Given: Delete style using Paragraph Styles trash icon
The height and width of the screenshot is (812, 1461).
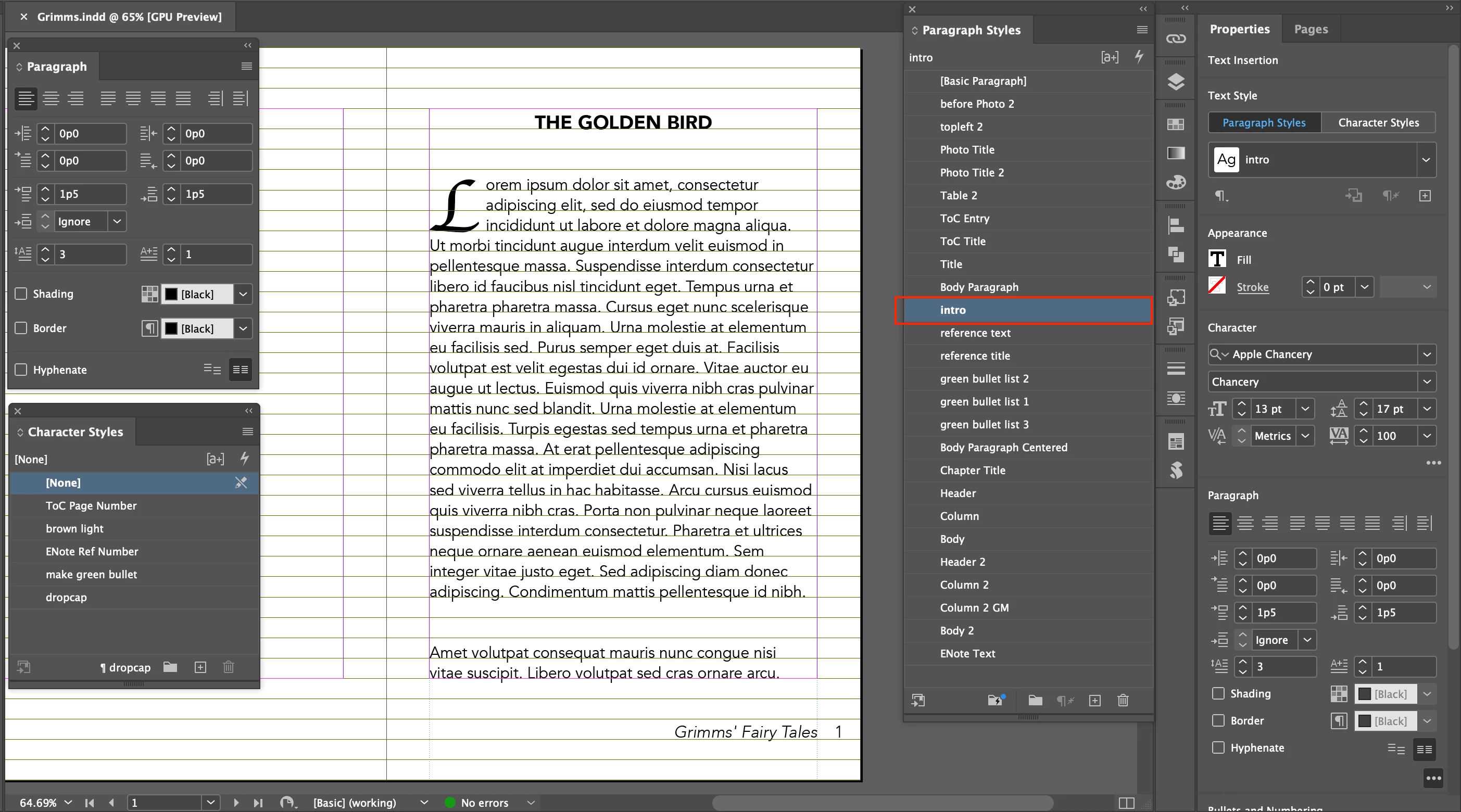Looking at the screenshot, I should click(x=1123, y=700).
